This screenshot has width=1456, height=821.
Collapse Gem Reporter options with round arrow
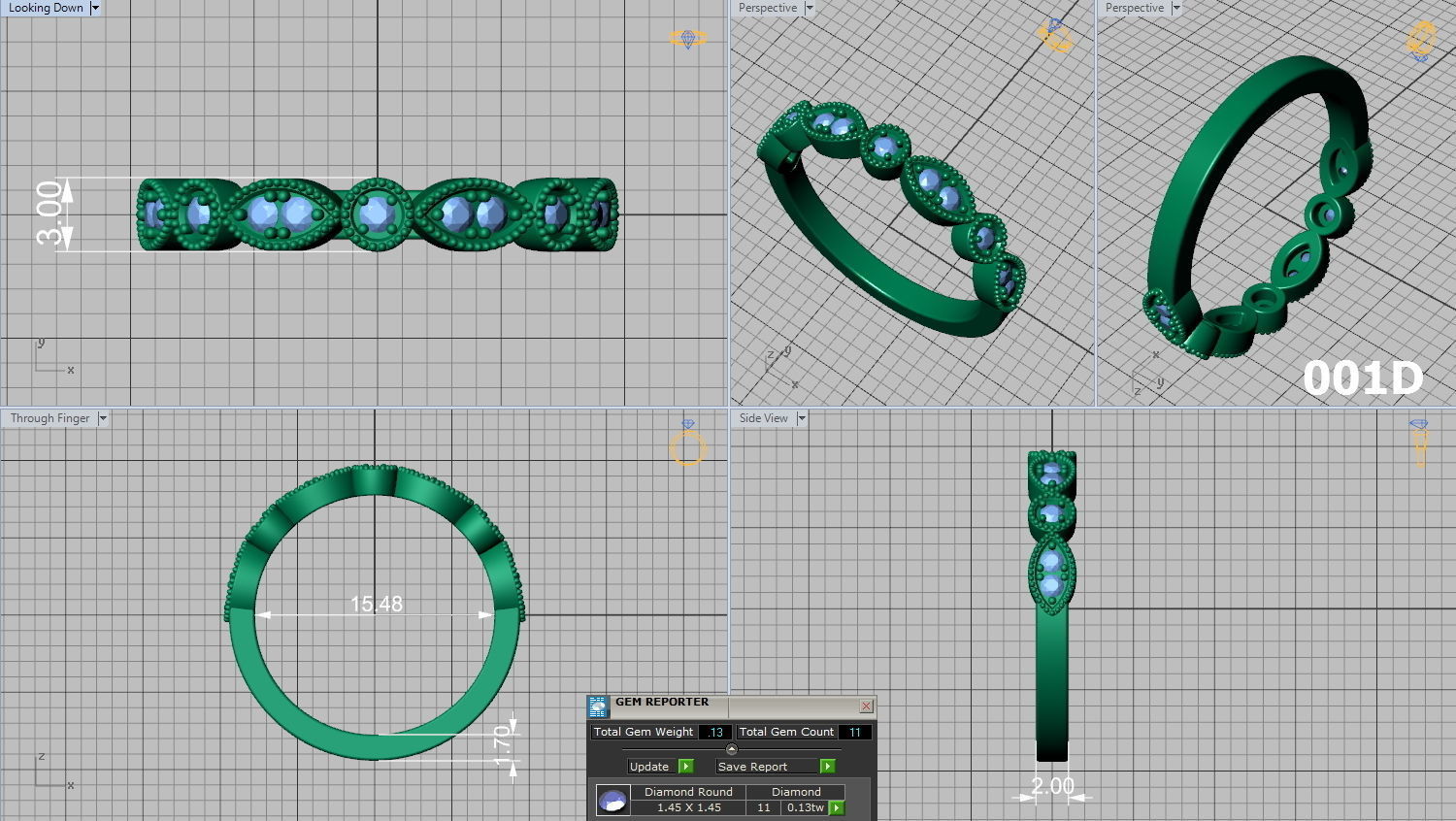point(732,749)
